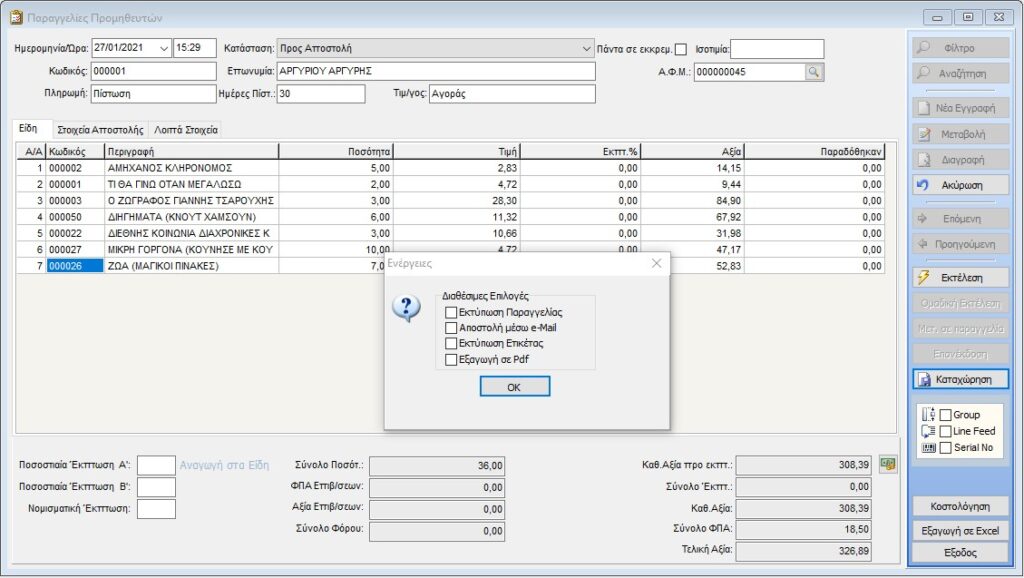The width and height of the screenshot is (1024, 578).
Task: Click the Κοστολόγηση button
Action: pos(960,506)
